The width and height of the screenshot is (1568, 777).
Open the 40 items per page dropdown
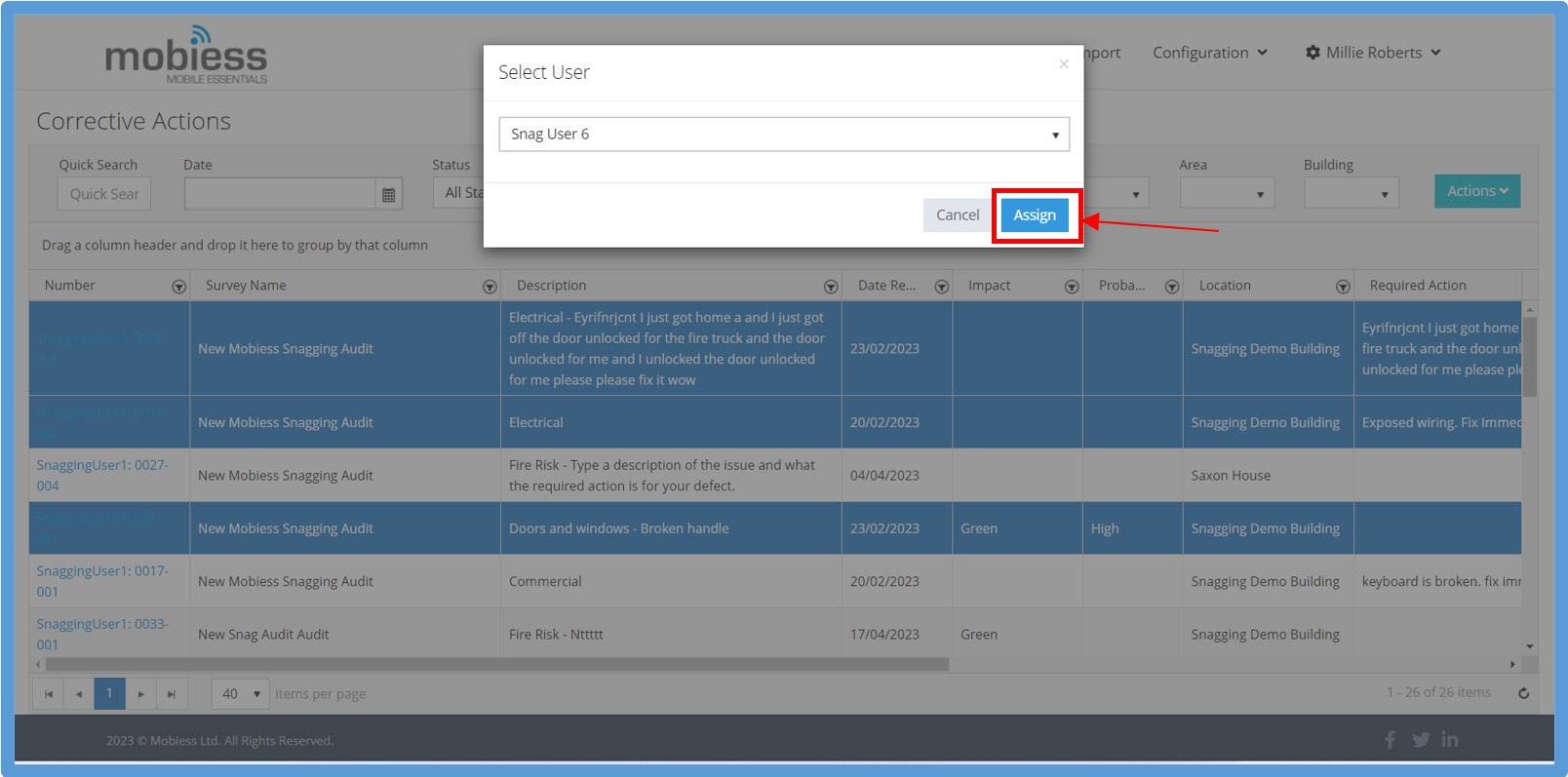(241, 694)
